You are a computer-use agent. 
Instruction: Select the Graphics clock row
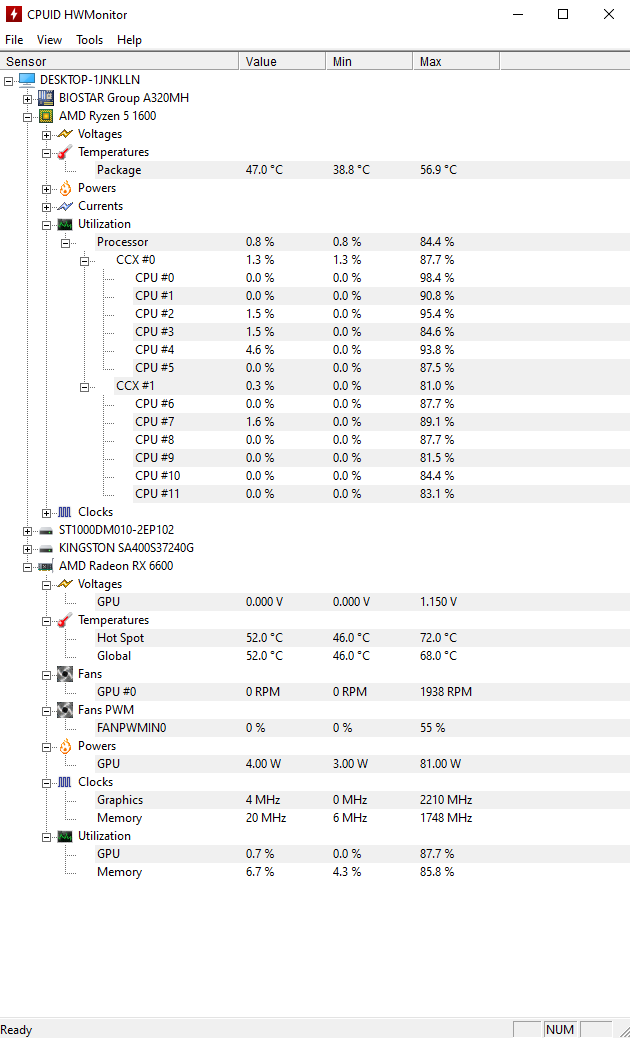[x=363, y=800]
